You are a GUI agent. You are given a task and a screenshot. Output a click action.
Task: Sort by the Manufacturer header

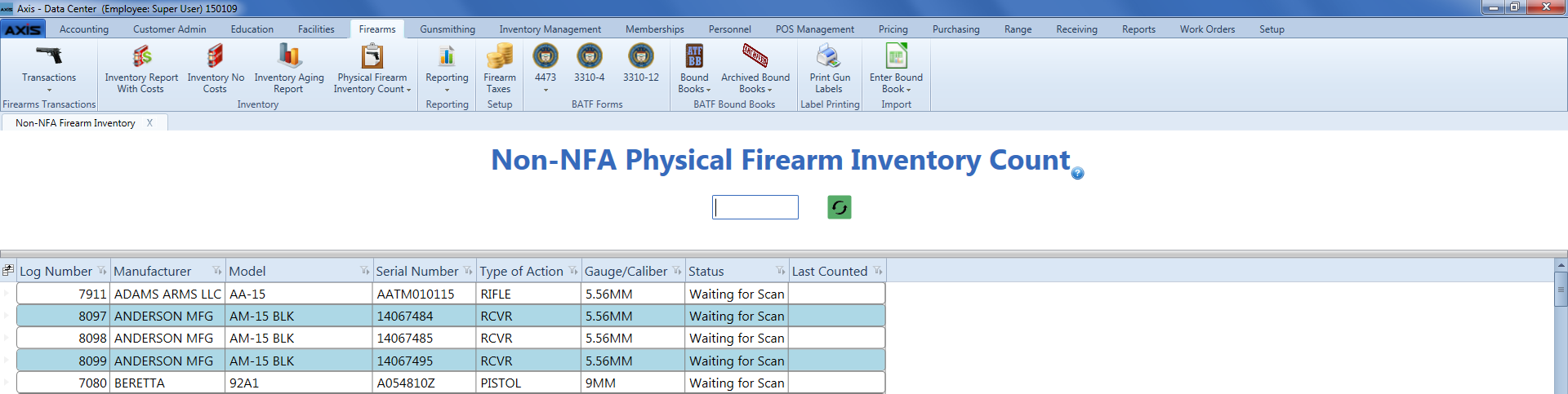point(153,271)
